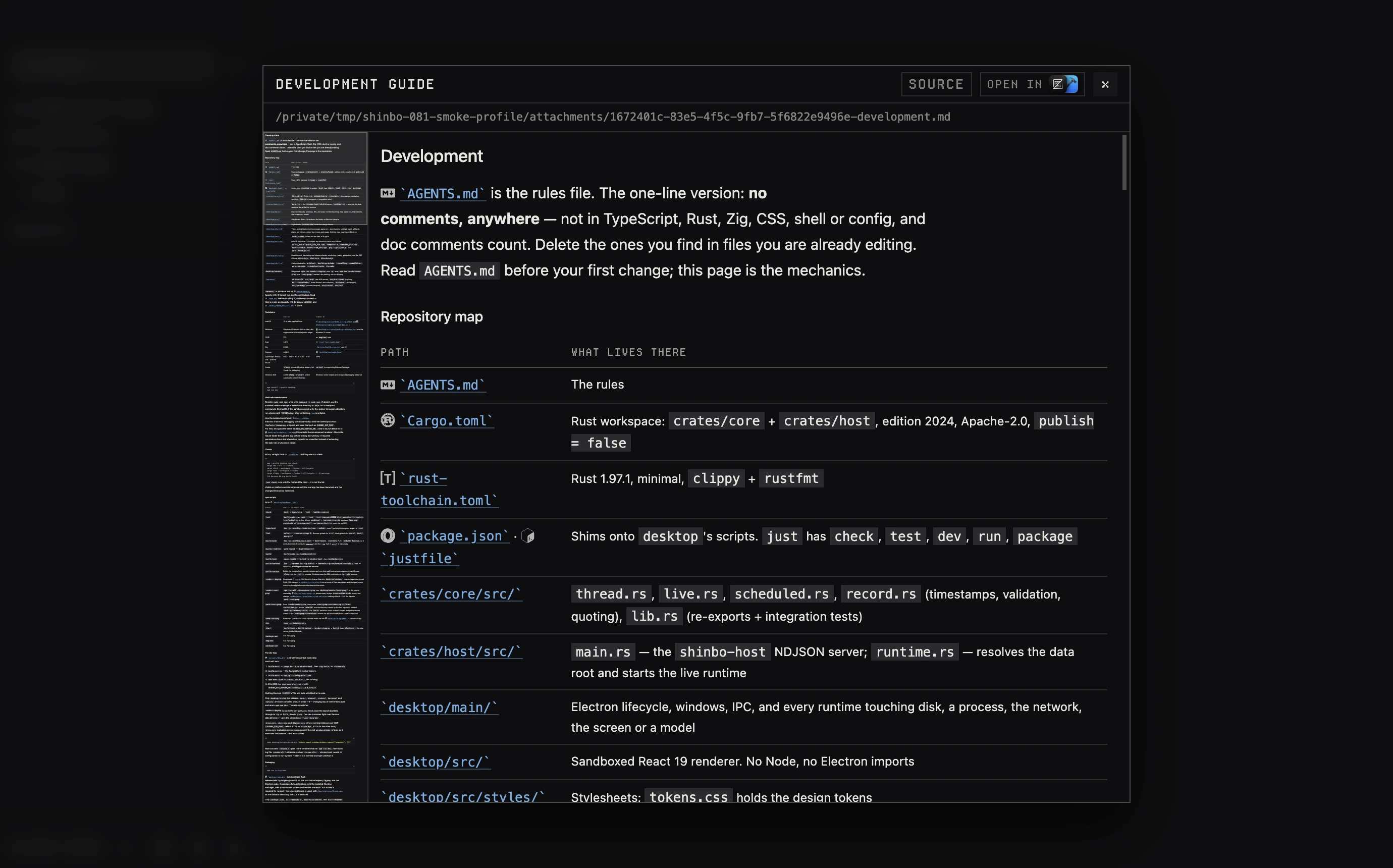
Task: Click the Xcode hammer icon
Action: coord(1071,84)
